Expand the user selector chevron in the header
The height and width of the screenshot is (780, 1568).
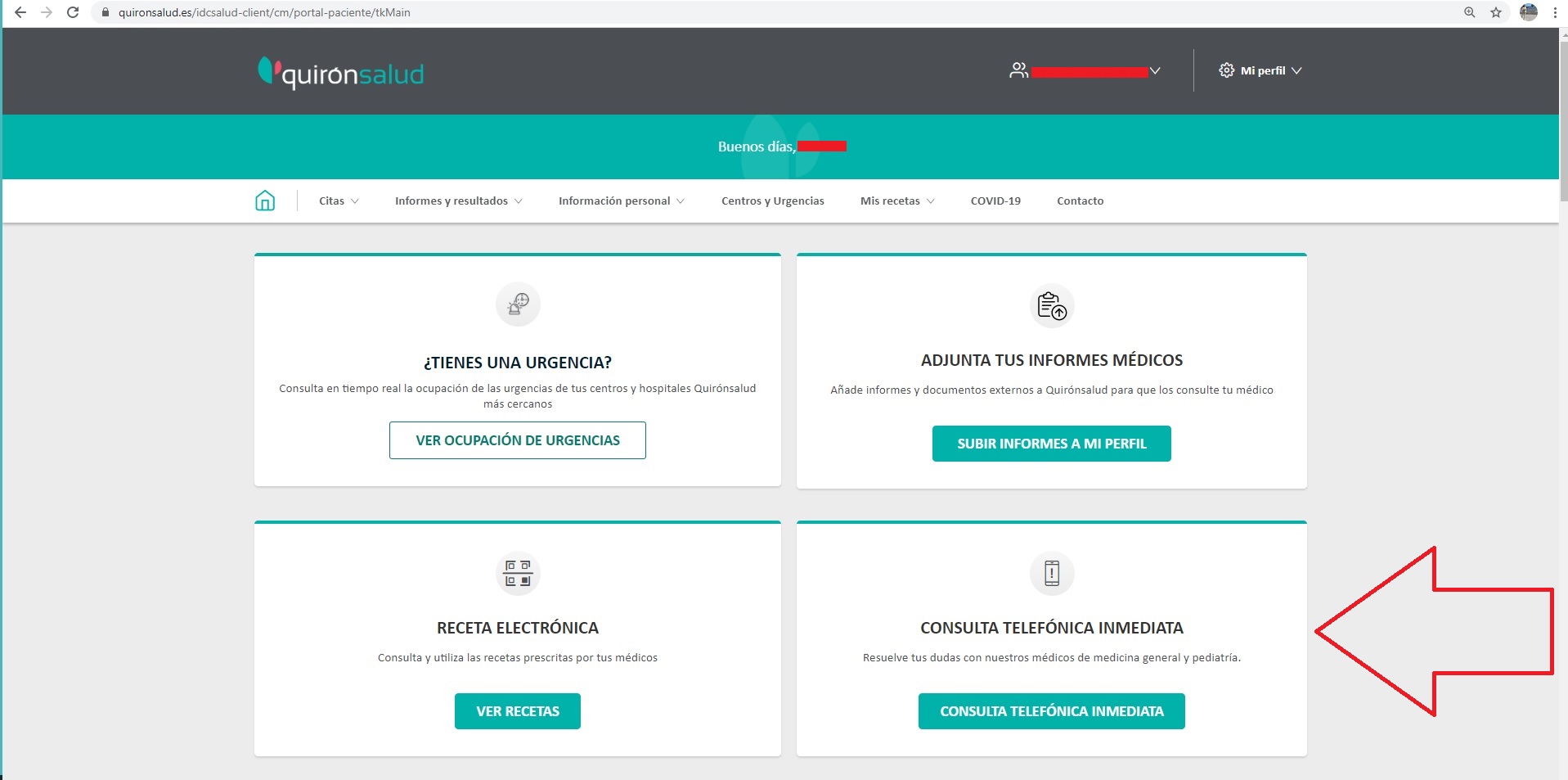tap(1155, 70)
